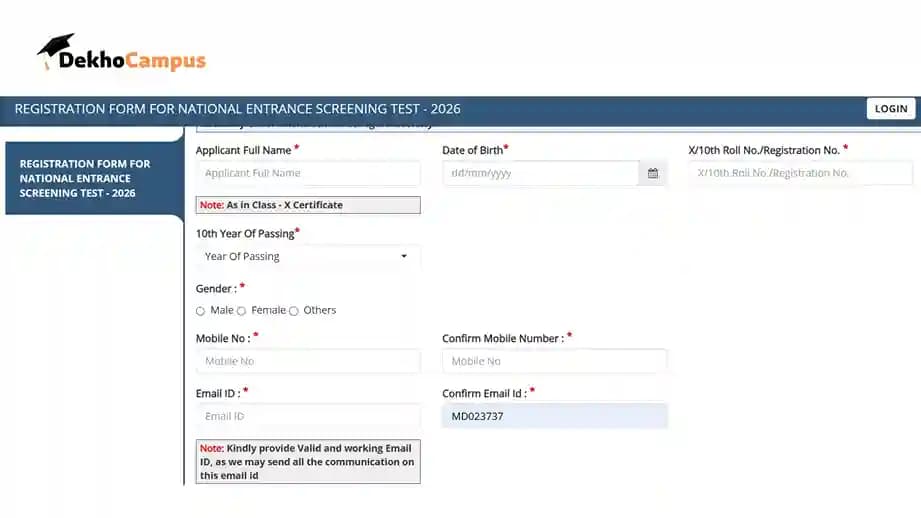Click the 'As in Class - X Certificate' note
This screenshot has height=518, width=921.
[307, 205]
